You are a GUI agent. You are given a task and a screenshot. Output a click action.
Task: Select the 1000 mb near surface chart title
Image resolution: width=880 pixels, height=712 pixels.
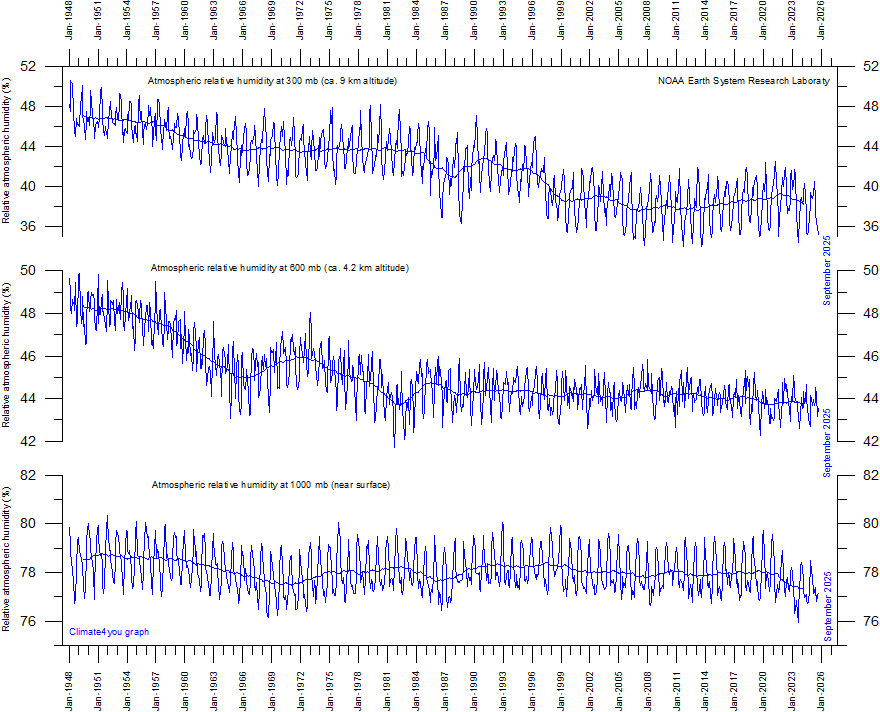click(x=270, y=485)
